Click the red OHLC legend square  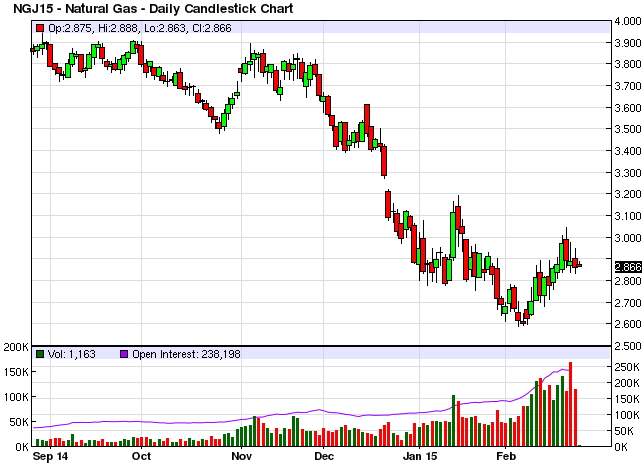40,28
